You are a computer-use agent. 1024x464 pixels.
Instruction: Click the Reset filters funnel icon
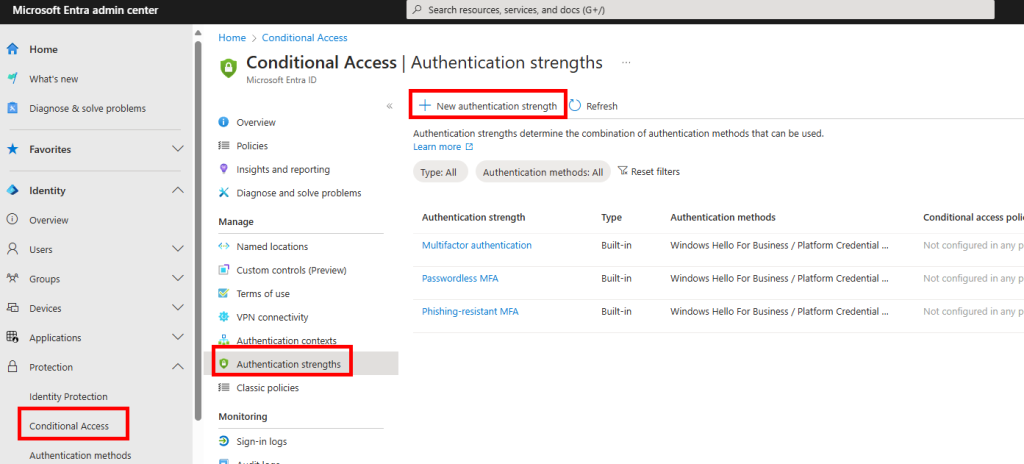622,171
